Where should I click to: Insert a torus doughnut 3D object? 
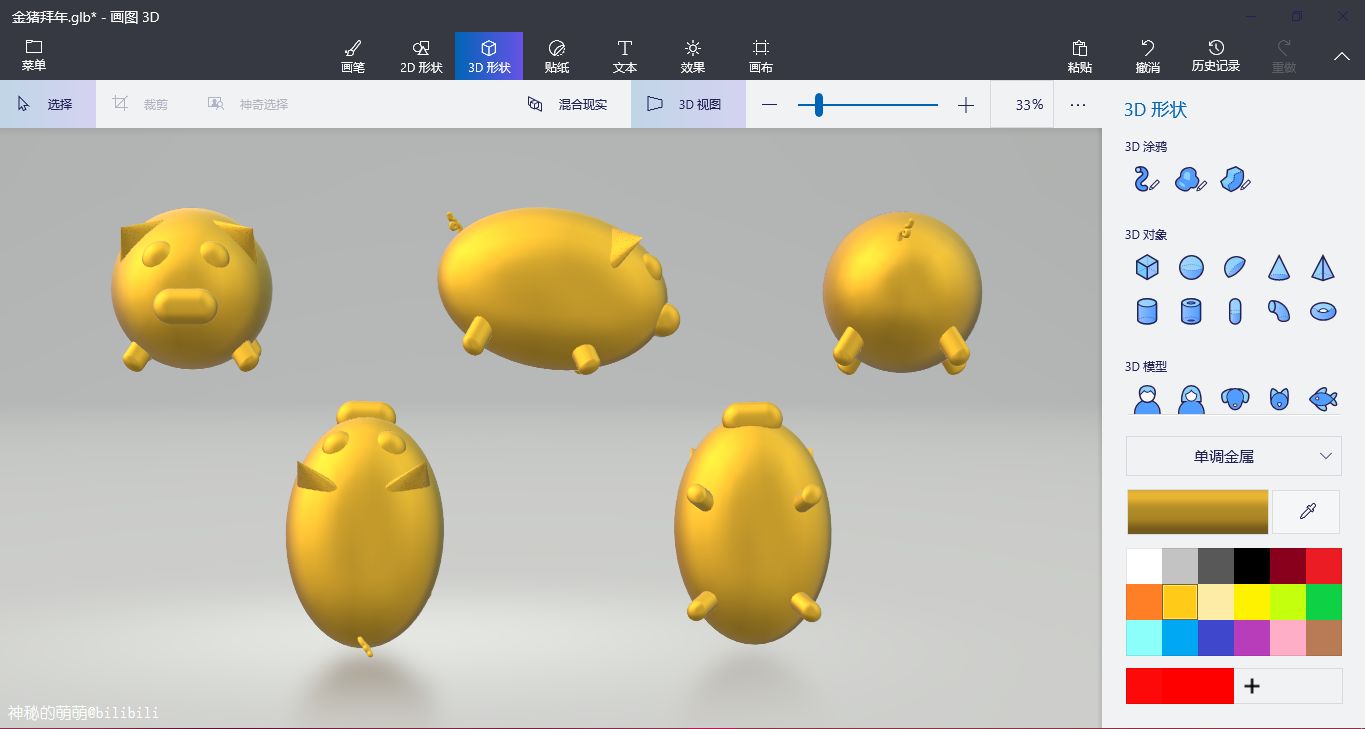click(1323, 311)
